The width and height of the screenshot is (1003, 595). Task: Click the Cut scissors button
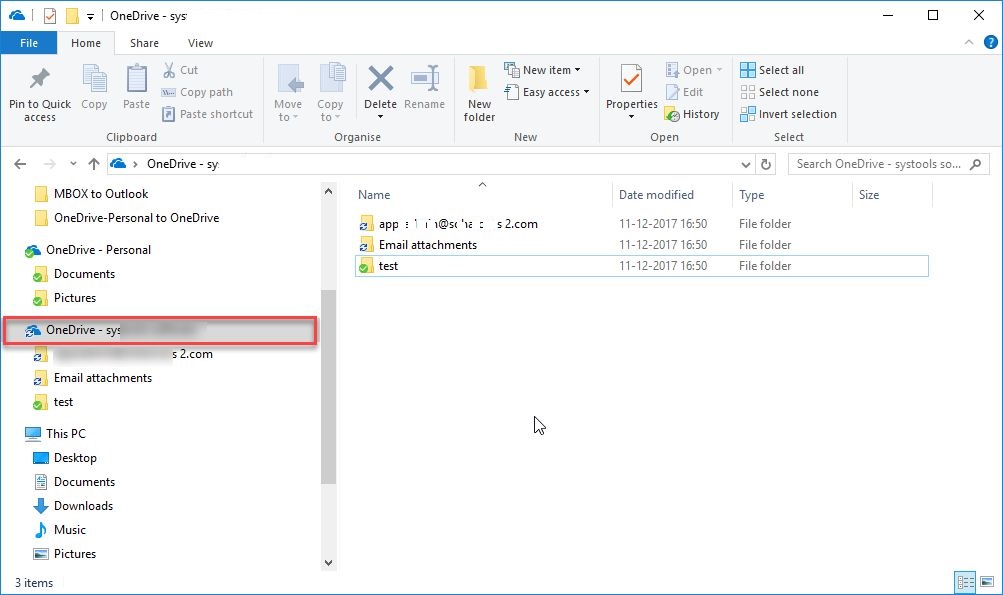pos(180,70)
